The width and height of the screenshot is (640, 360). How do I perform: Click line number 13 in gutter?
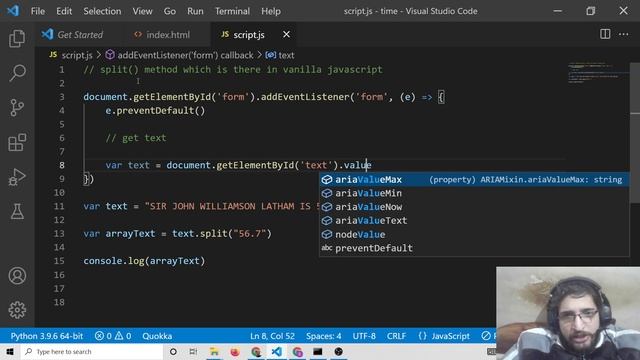(59, 233)
